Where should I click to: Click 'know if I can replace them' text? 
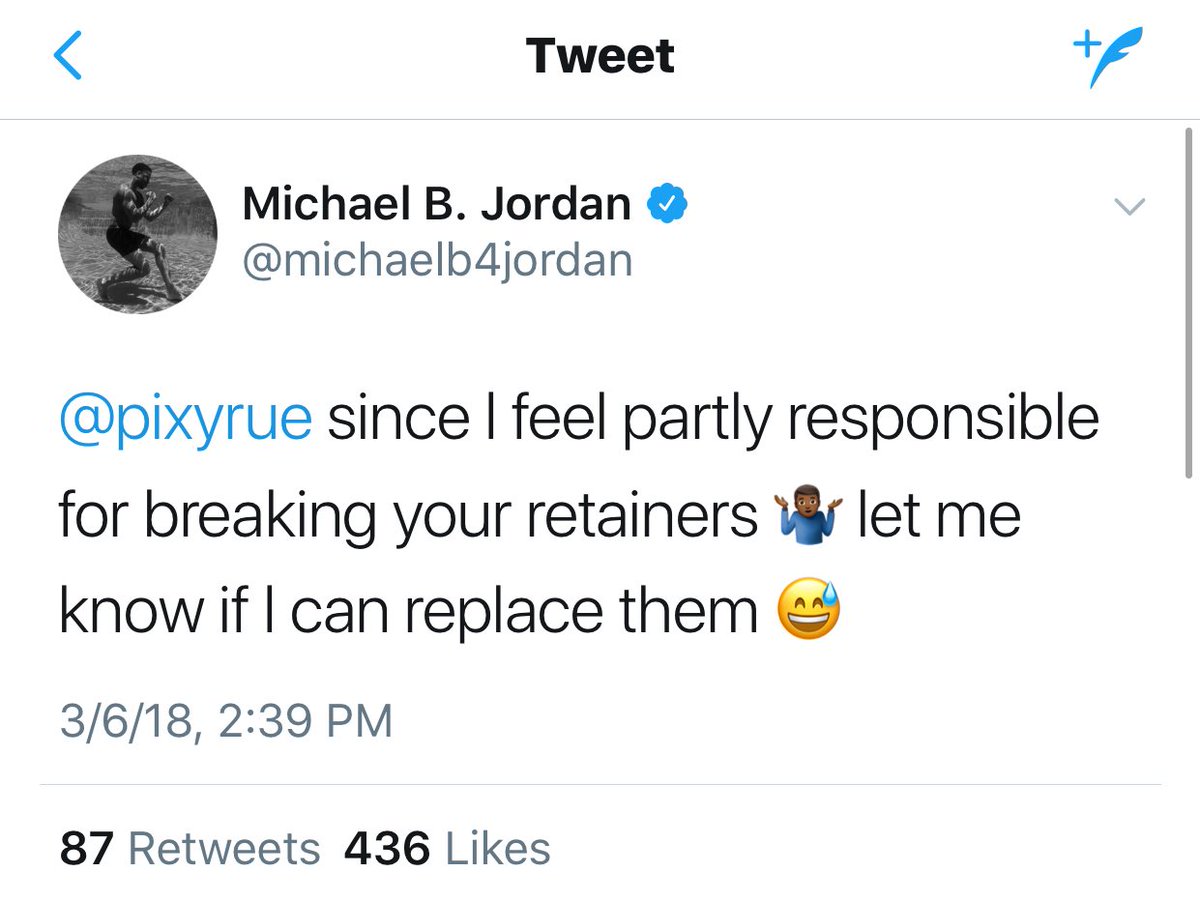(x=408, y=612)
